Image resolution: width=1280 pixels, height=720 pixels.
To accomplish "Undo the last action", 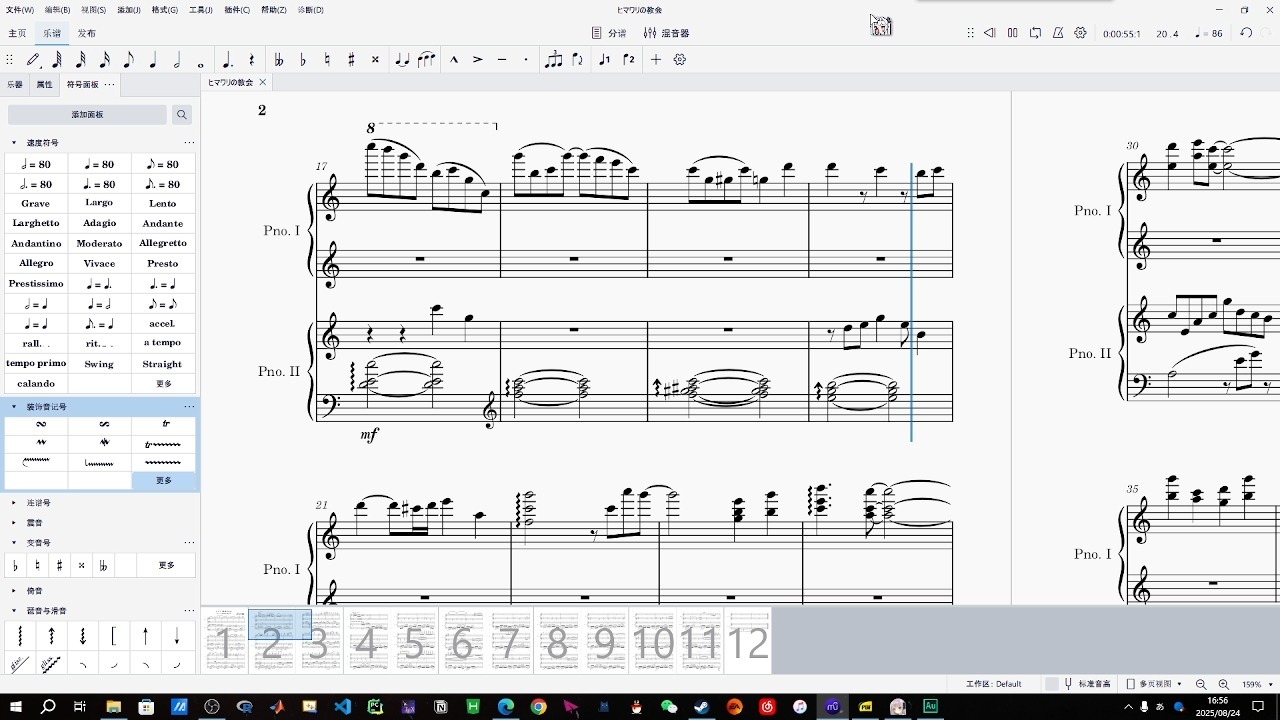I will 1246,33.
